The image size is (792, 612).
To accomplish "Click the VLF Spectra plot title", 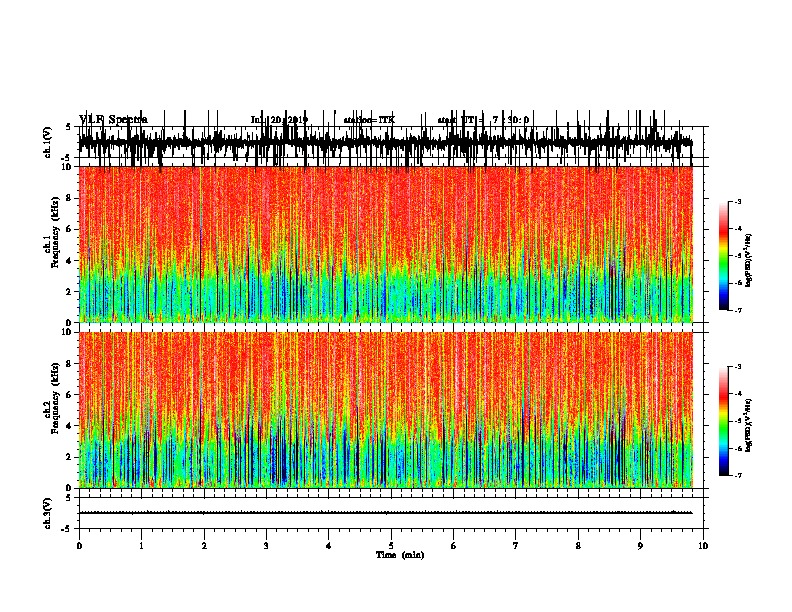I will 113,119.
